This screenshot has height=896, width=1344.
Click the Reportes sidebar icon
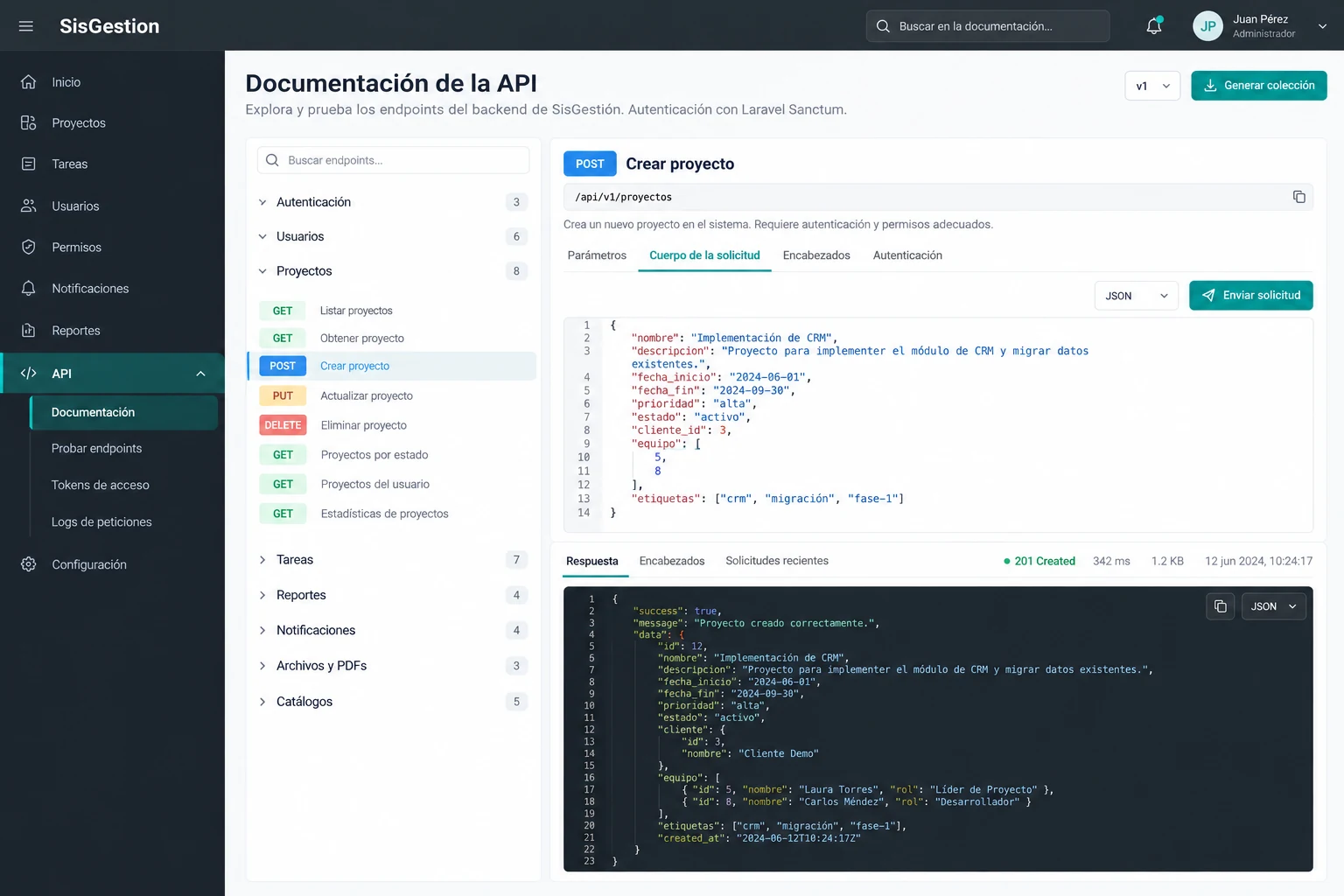point(29,331)
